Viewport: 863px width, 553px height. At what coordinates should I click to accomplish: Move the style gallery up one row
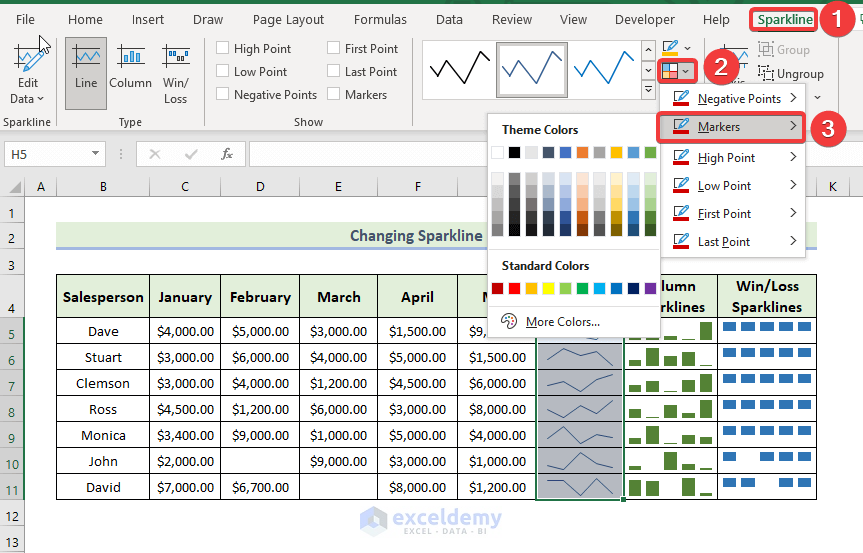click(648, 50)
